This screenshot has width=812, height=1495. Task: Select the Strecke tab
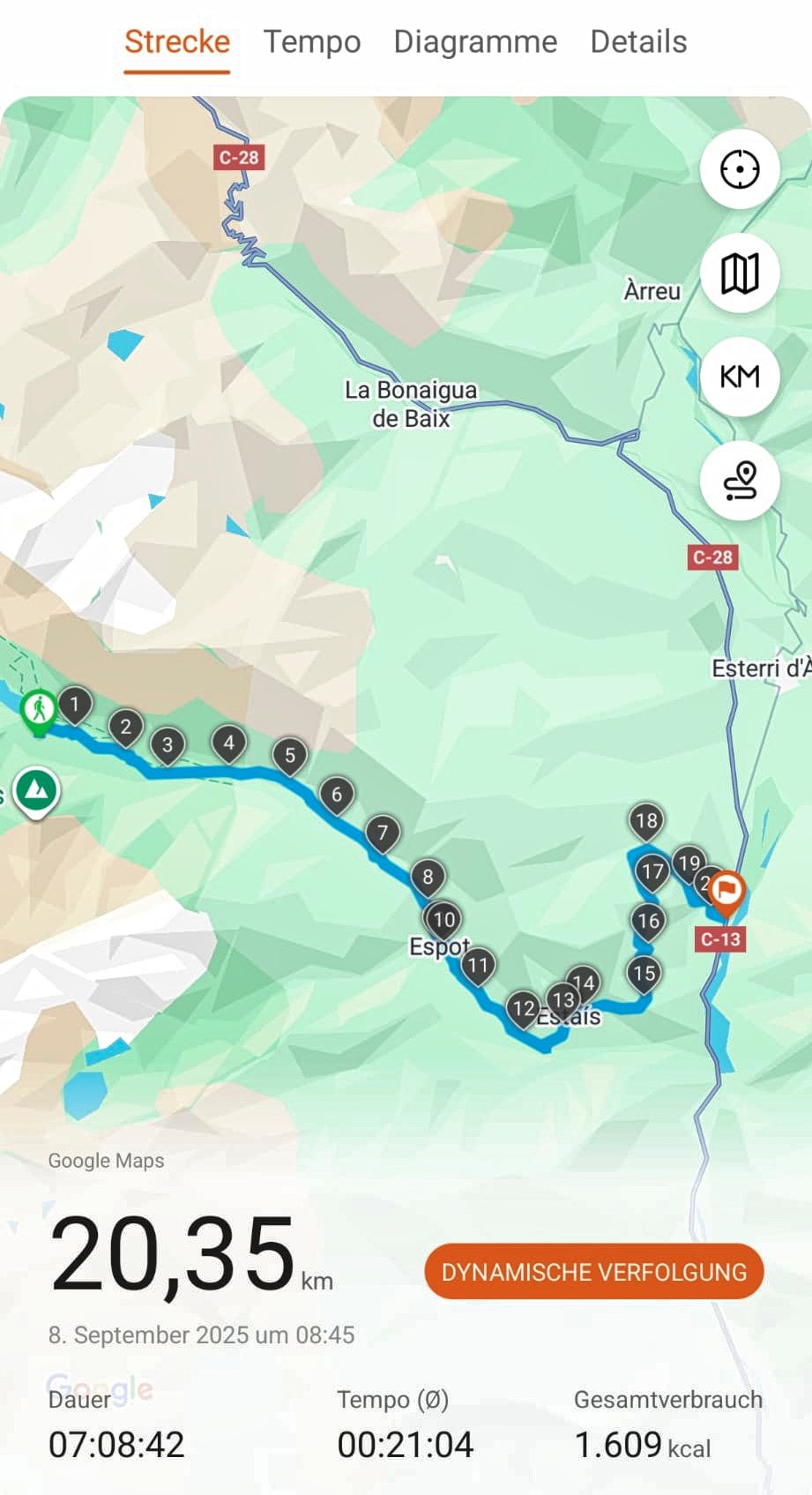[177, 41]
